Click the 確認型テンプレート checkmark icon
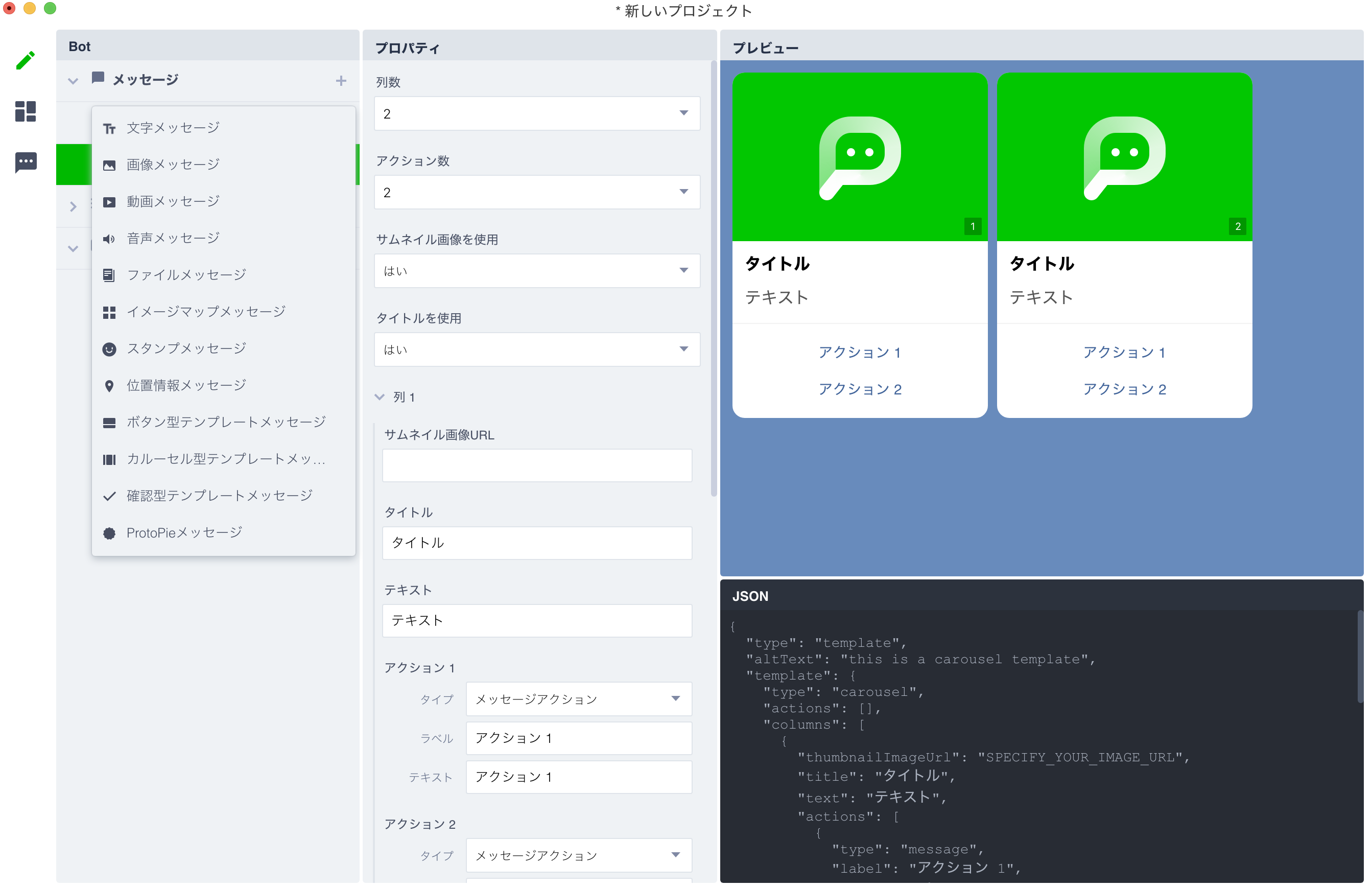 (x=109, y=497)
